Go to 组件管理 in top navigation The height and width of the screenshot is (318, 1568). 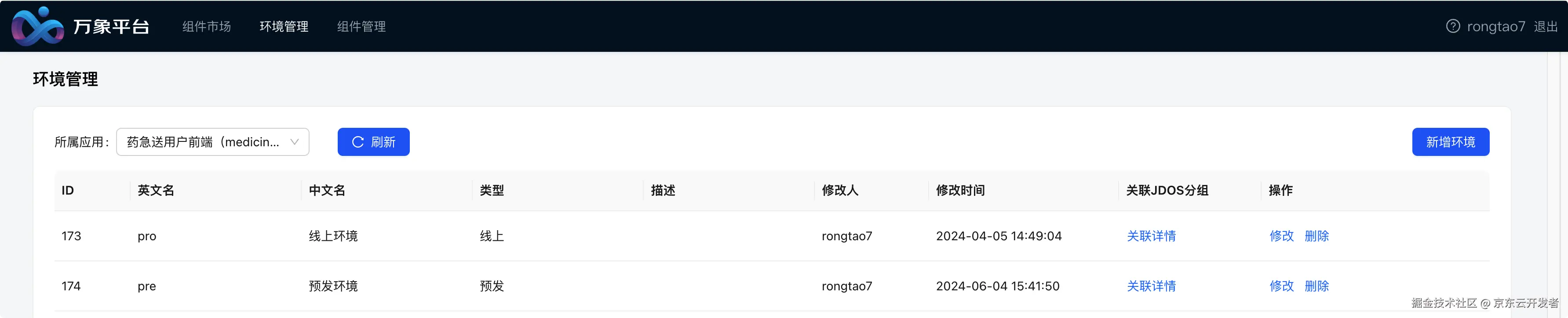pyautogui.click(x=361, y=26)
